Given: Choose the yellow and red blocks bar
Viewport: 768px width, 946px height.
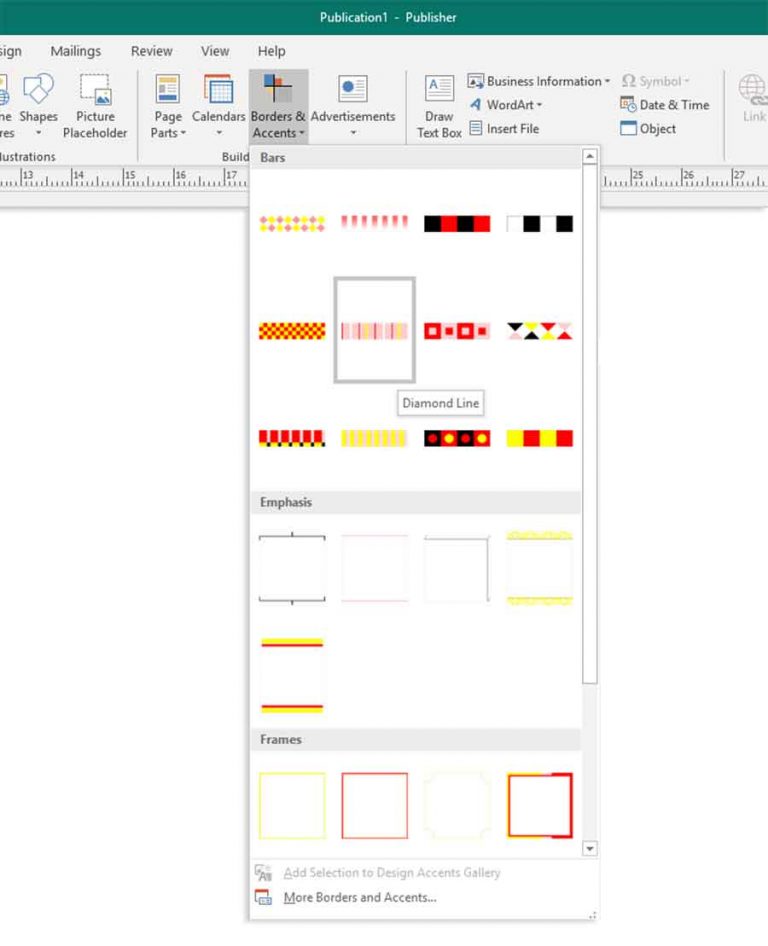Looking at the screenshot, I should pyautogui.click(x=539, y=438).
